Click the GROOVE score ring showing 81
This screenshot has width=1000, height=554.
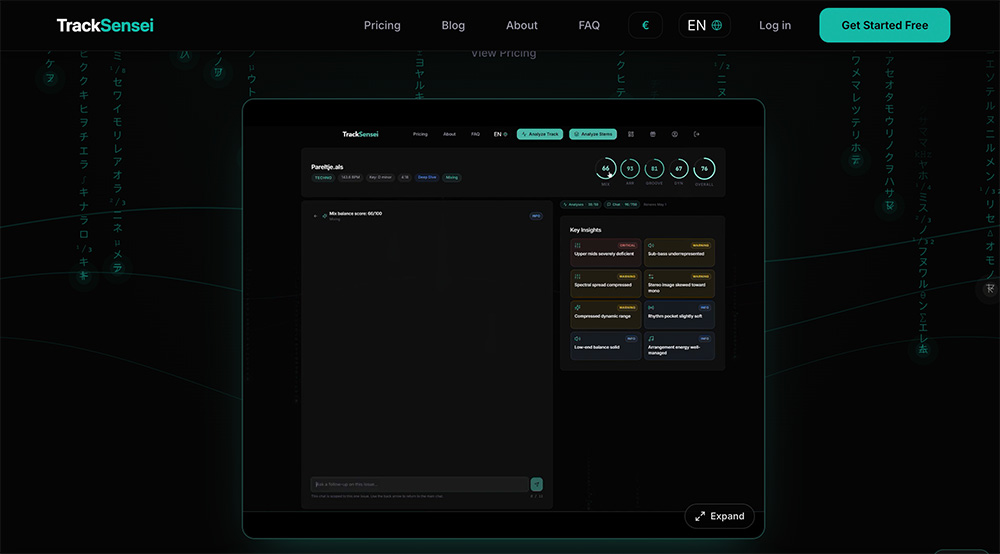(x=654, y=169)
